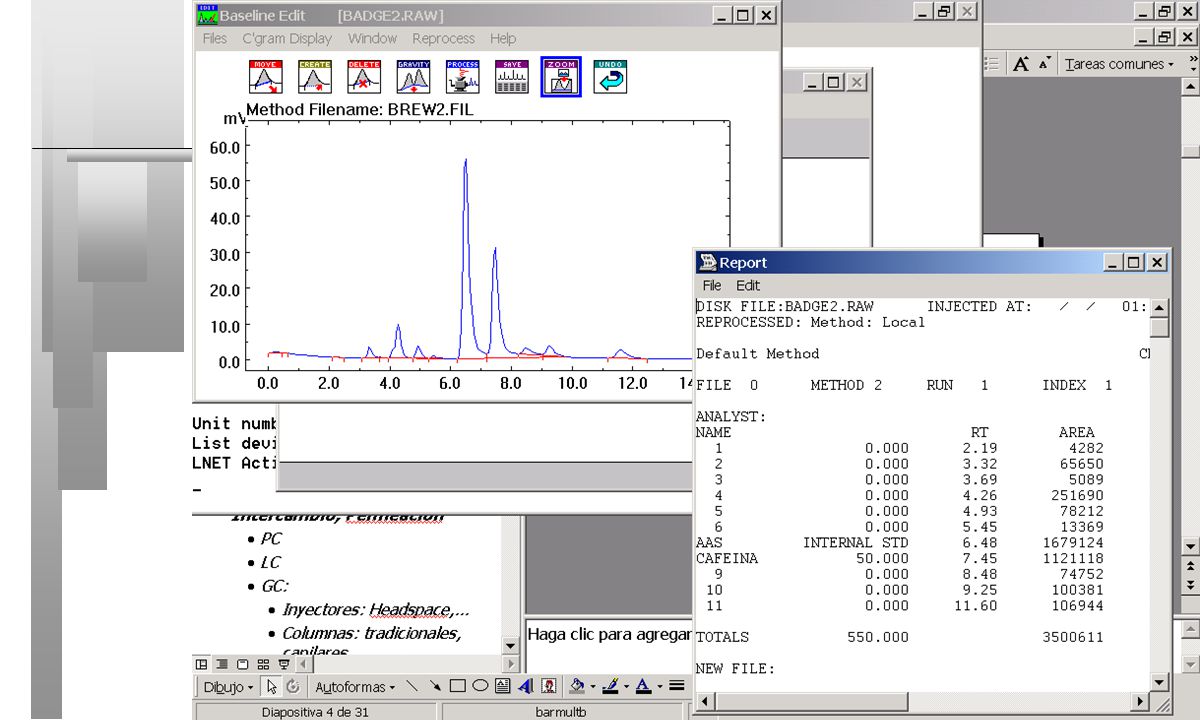
Task: Switch to Slide view in PowerPoint
Action: 243,664
